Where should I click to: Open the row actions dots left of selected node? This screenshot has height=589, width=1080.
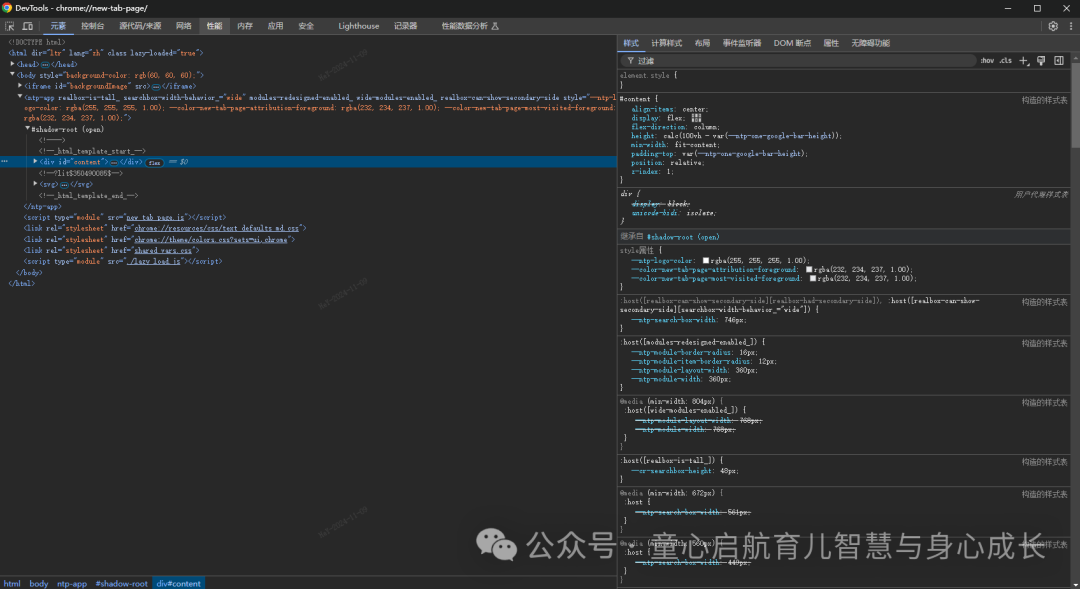(5, 162)
